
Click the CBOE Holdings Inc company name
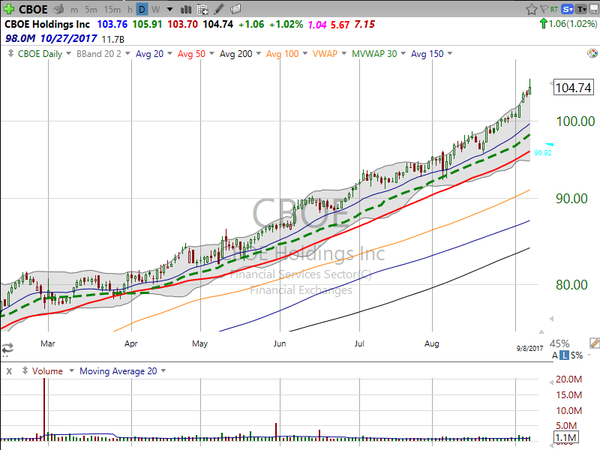coord(47,24)
